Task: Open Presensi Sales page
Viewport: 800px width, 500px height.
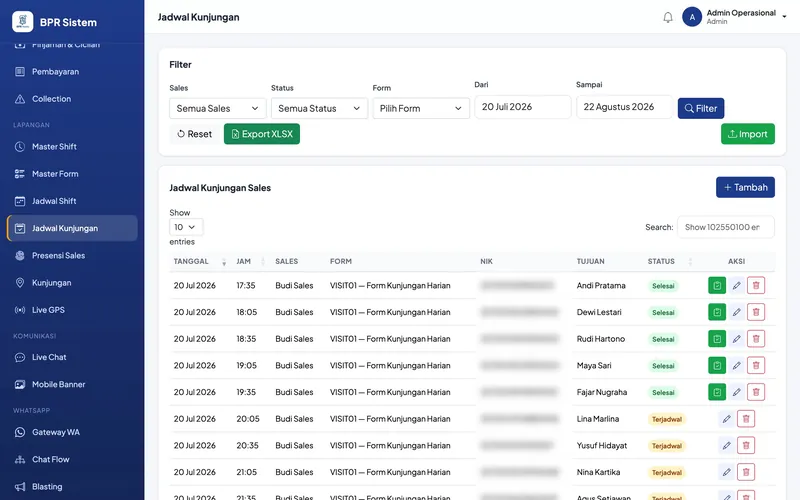Action: (72, 256)
